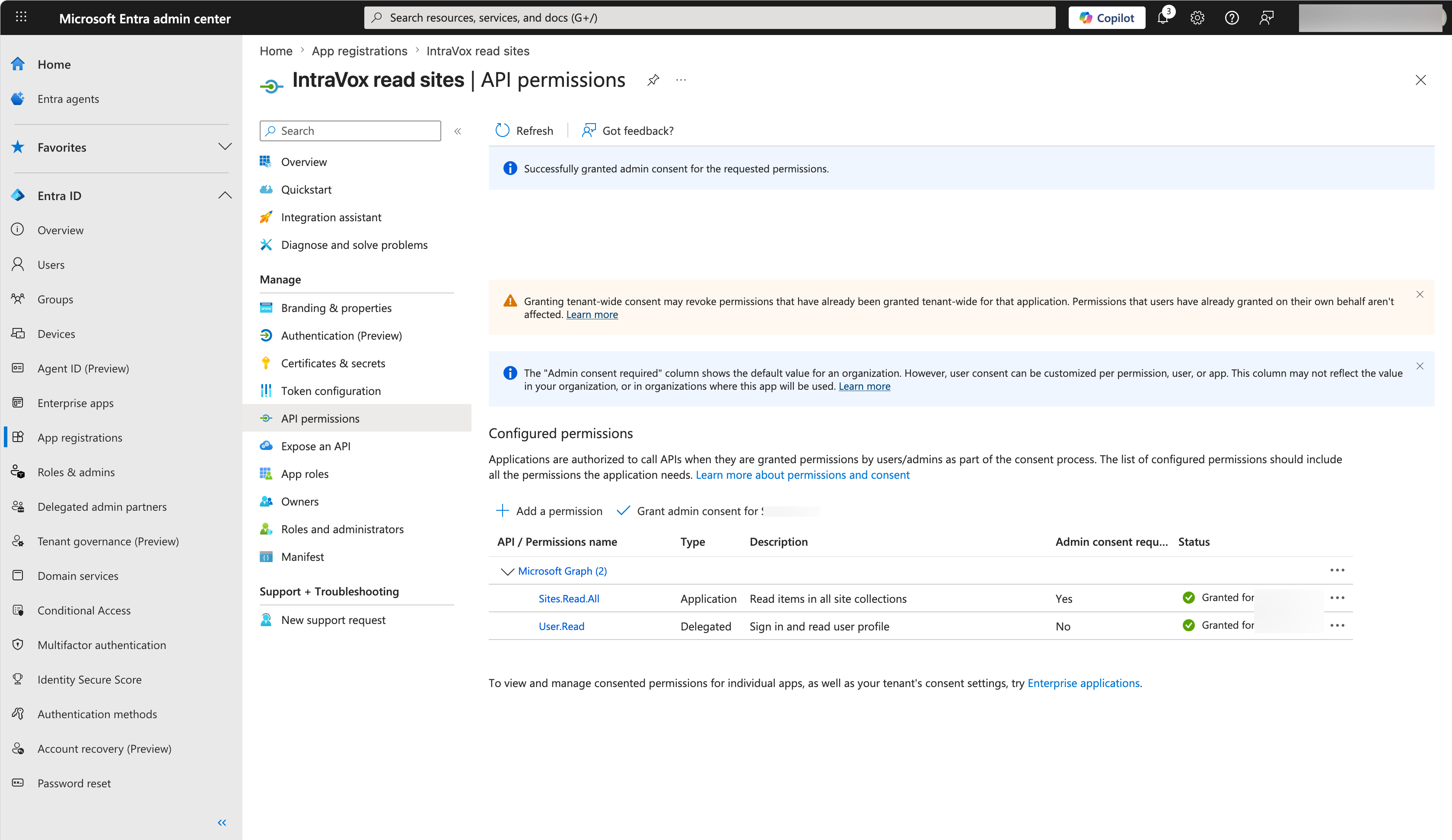Open Learn more link in admin consent info banner
The height and width of the screenshot is (840, 1452).
864,387
